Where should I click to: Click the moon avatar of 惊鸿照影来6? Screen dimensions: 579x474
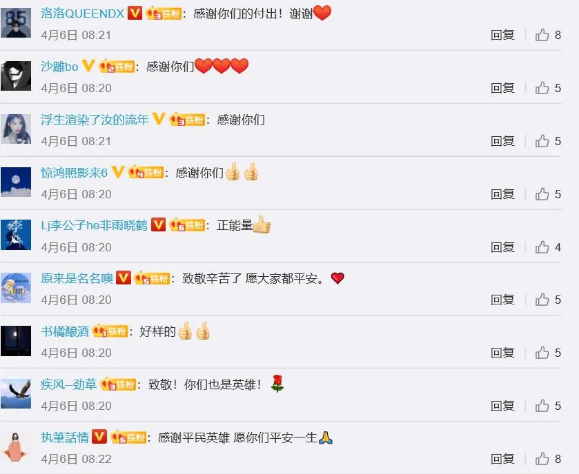[16, 182]
